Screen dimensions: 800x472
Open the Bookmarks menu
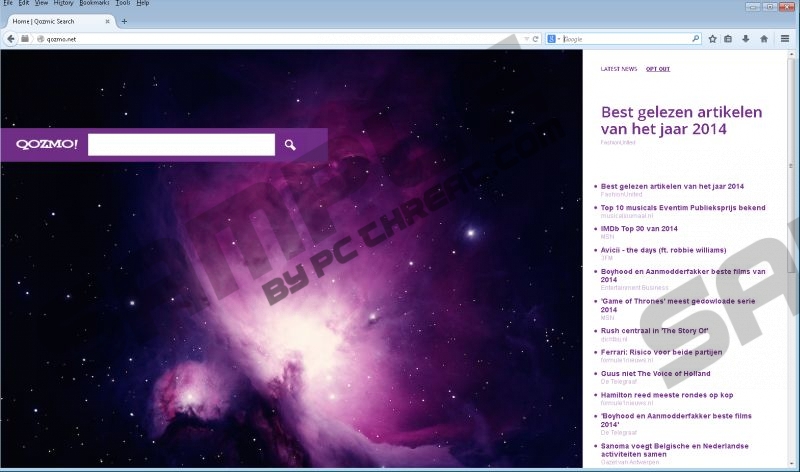click(x=94, y=3)
